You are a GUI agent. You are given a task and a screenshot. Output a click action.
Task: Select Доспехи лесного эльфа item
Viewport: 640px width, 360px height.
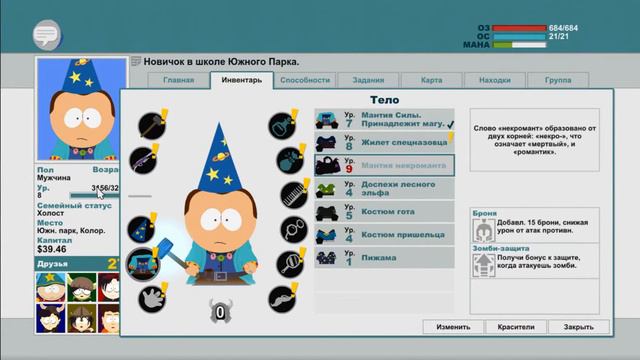coord(384,189)
